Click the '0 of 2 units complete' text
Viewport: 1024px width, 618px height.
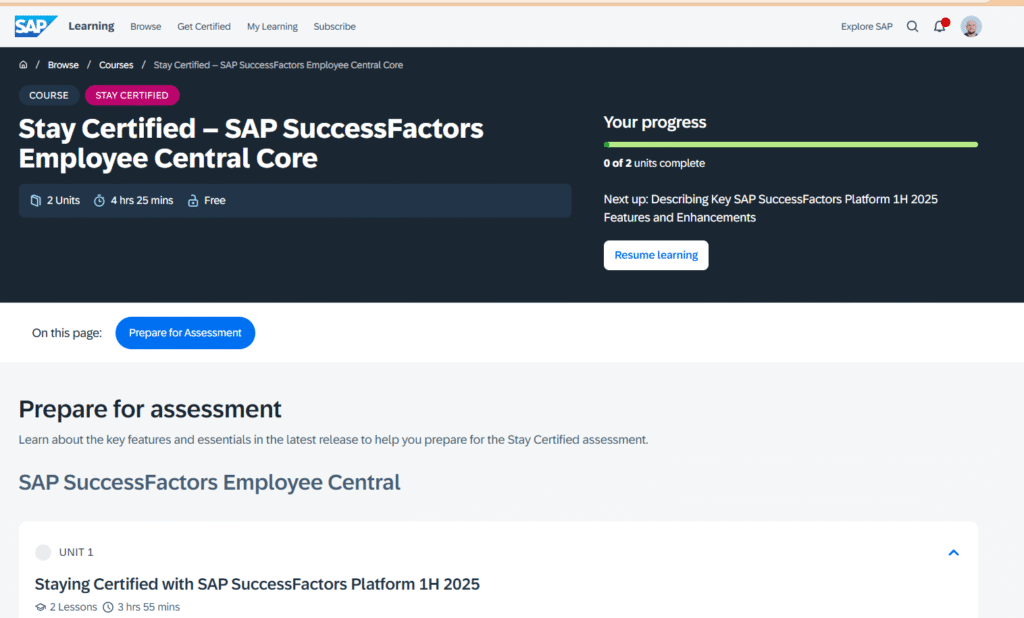654,163
